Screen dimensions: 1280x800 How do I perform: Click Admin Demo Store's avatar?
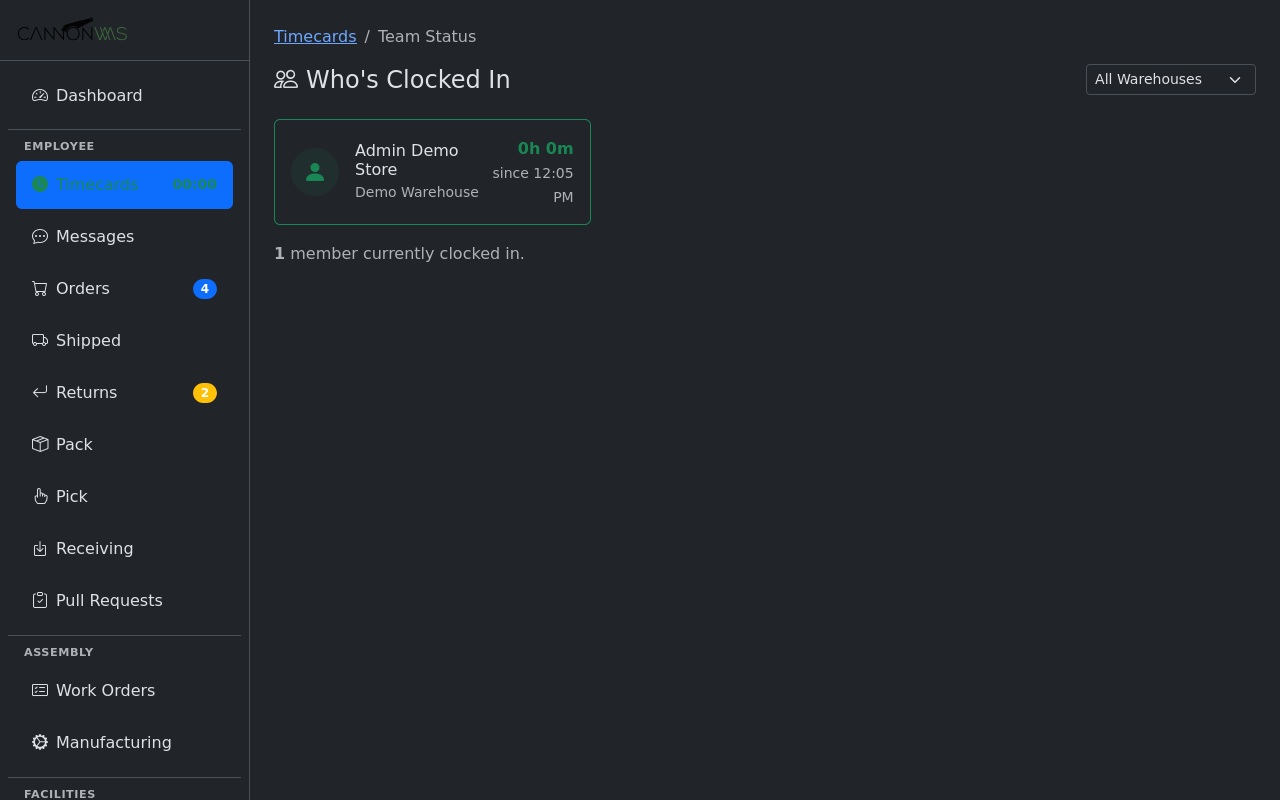click(x=315, y=171)
